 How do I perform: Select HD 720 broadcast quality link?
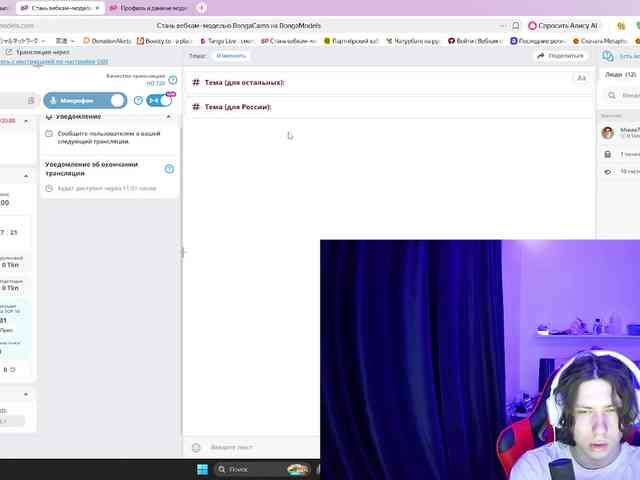(155, 83)
